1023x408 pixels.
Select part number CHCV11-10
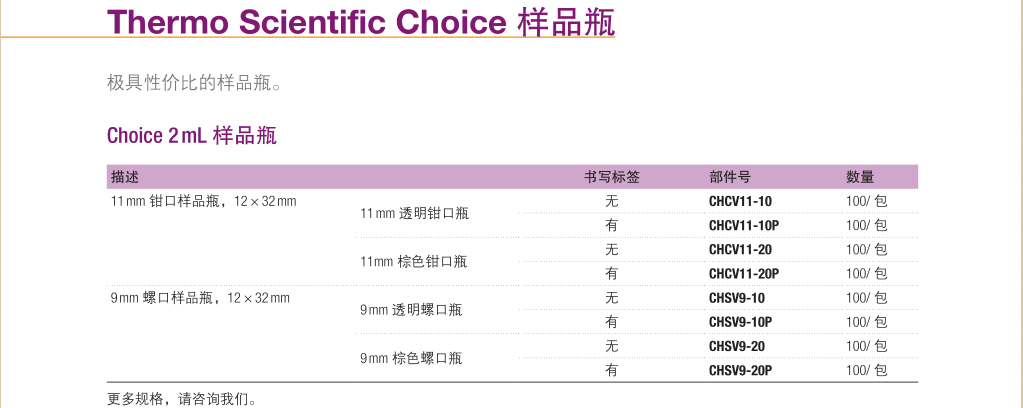(x=740, y=202)
